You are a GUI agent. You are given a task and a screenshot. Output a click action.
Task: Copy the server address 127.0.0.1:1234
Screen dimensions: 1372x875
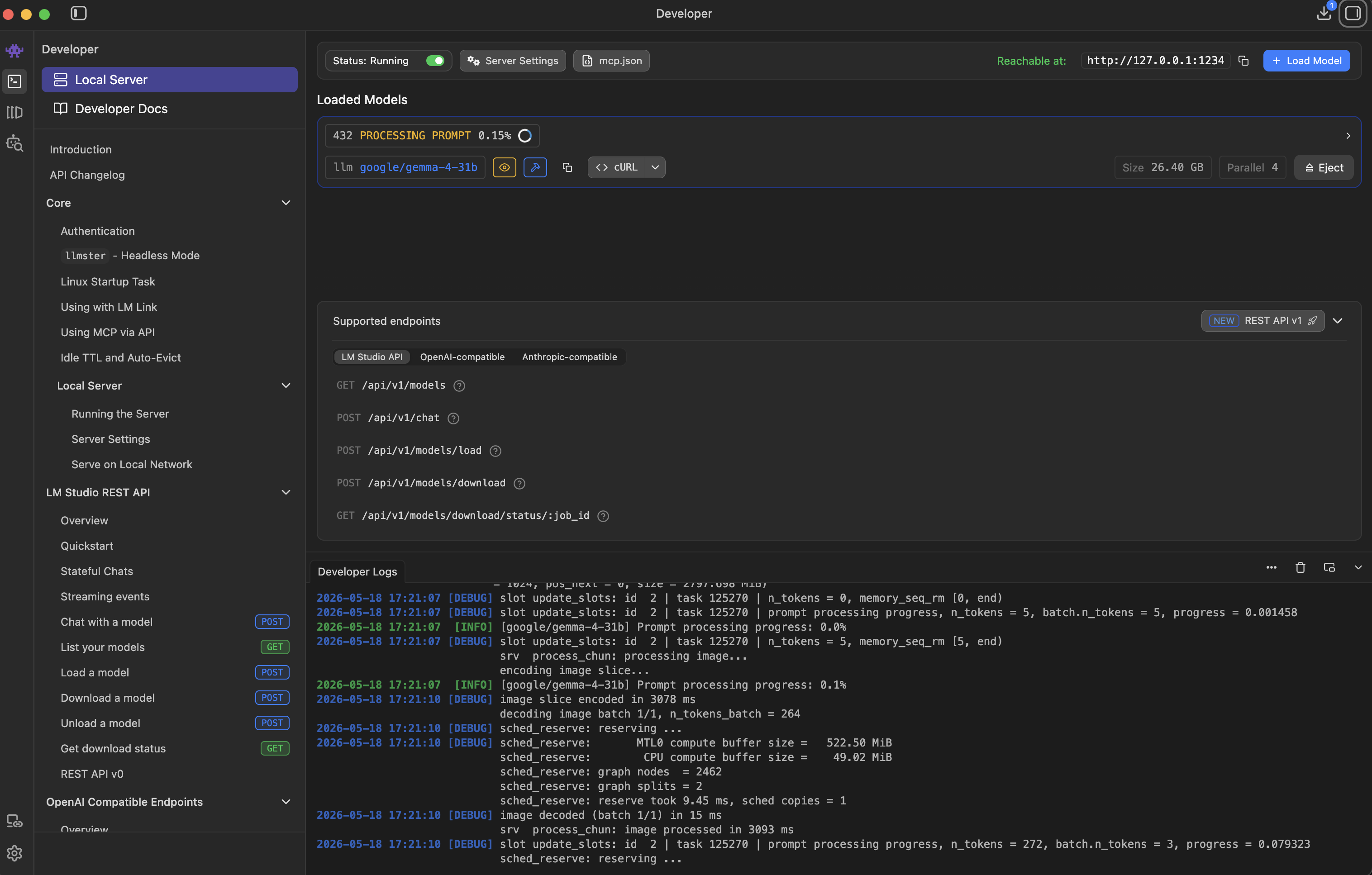1243,60
